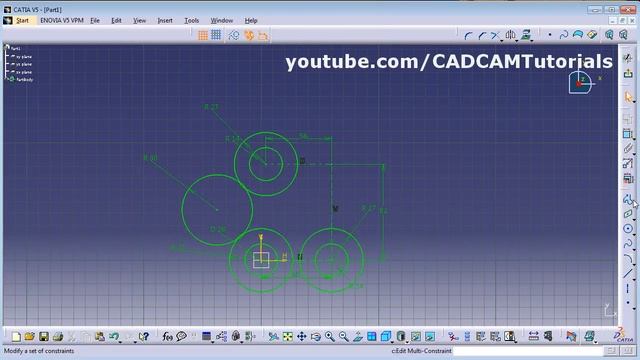
Task: Click the Open file folder icon
Action: coord(29,337)
